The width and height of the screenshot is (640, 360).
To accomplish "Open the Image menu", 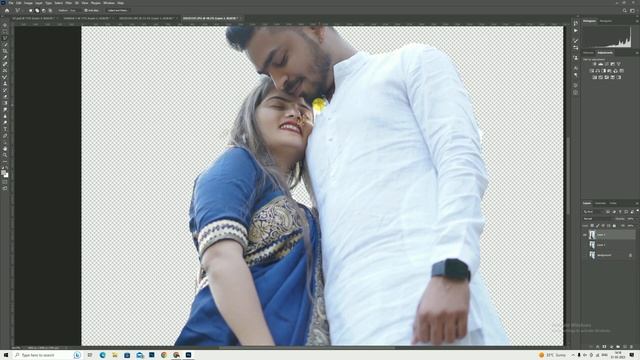I will coord(28,3).
